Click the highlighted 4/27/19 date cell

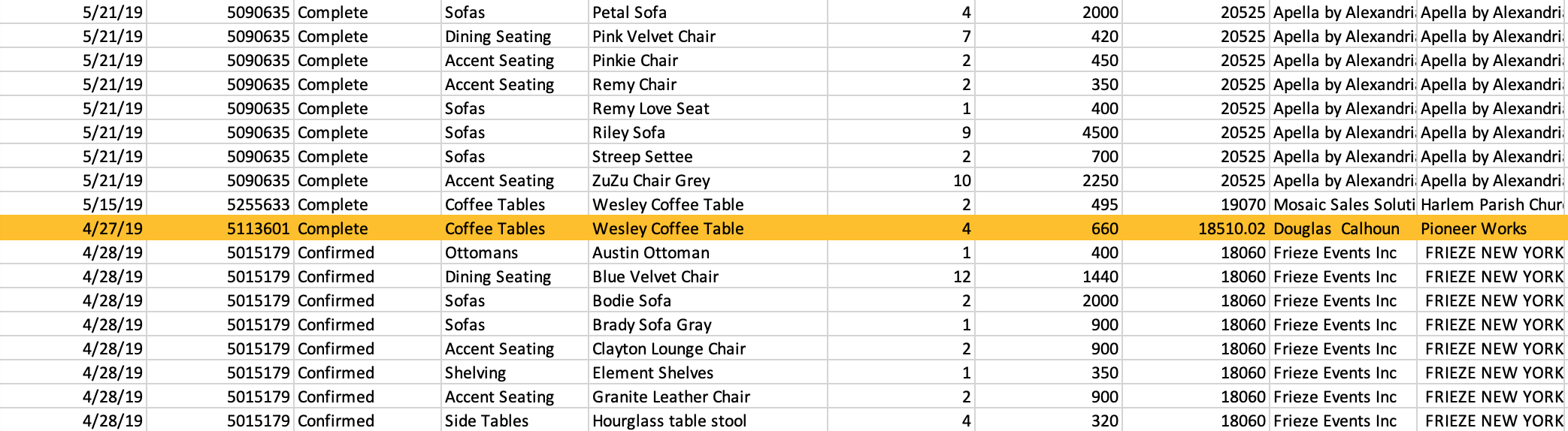[113, 228]
